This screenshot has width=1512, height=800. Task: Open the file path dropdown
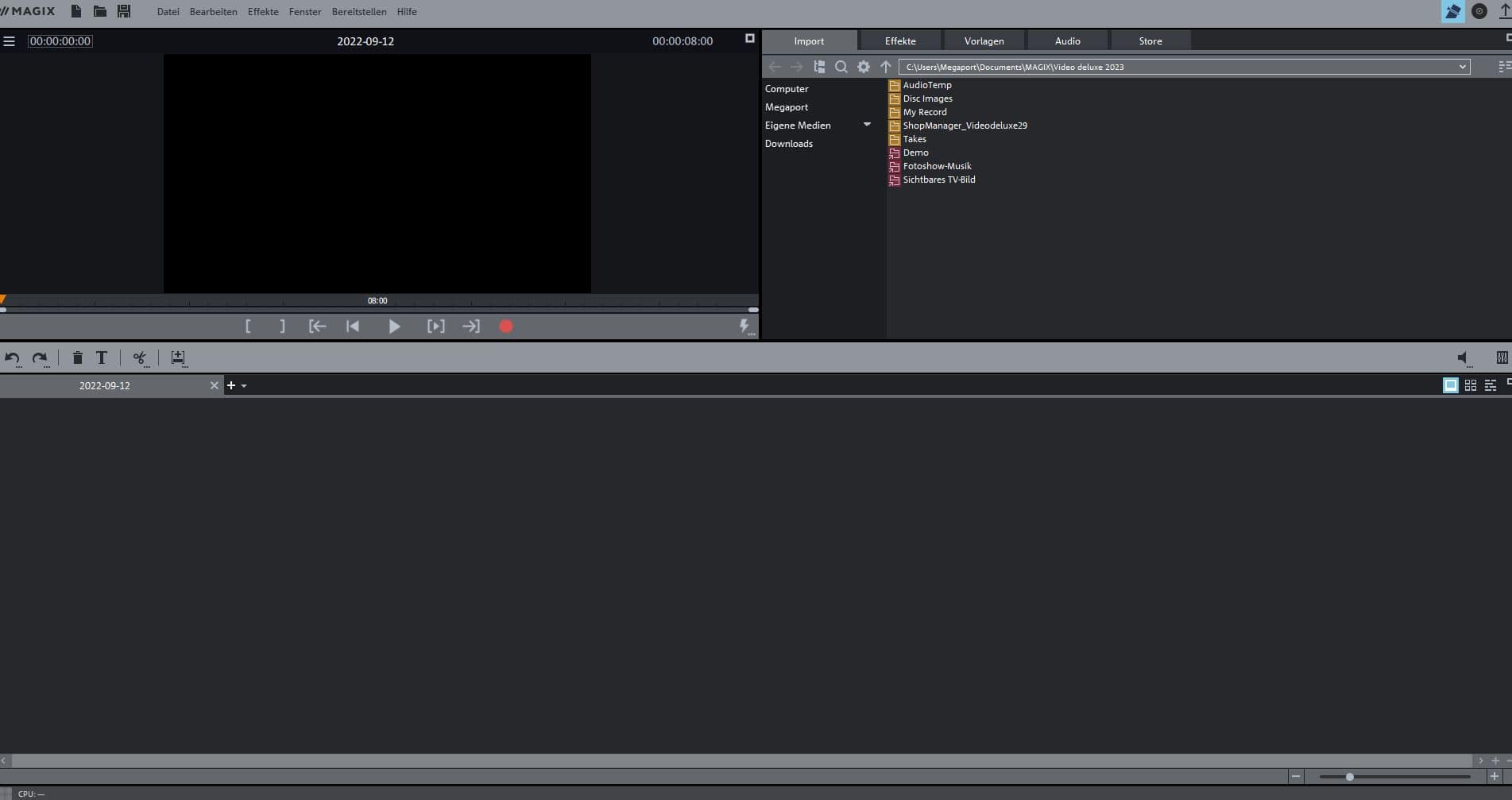[1462, 68]
